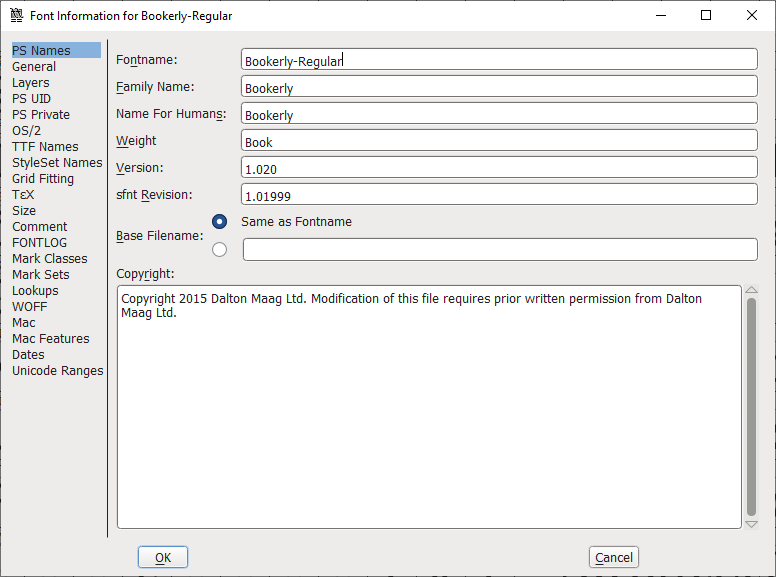Confirm with the OK button
The height and width of the screenshot is (577, 776).
[163, 557]
